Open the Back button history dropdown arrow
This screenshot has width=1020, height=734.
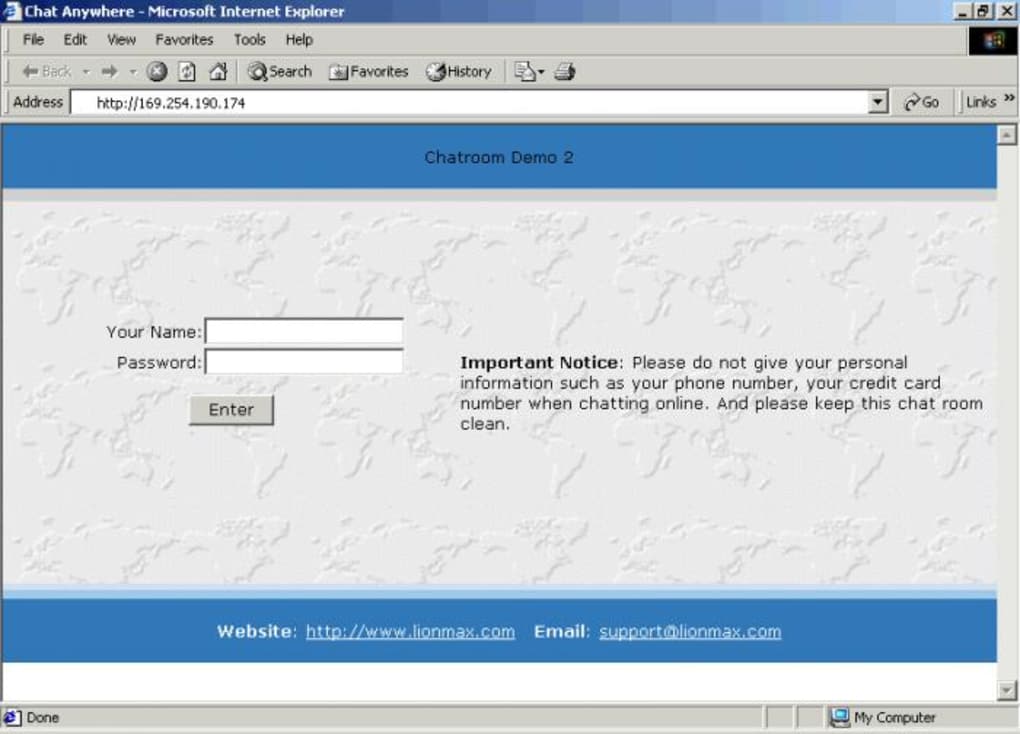pyautogui.click(x=86, y=72)
